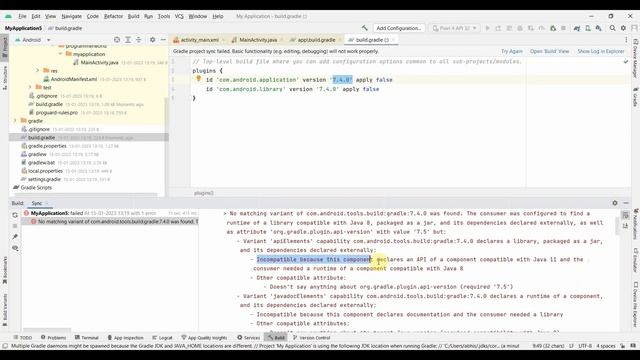Open Project panel options gear
The width and height of the screenshot is (640, 360).
pyautogui.click(x=152, y=40)
